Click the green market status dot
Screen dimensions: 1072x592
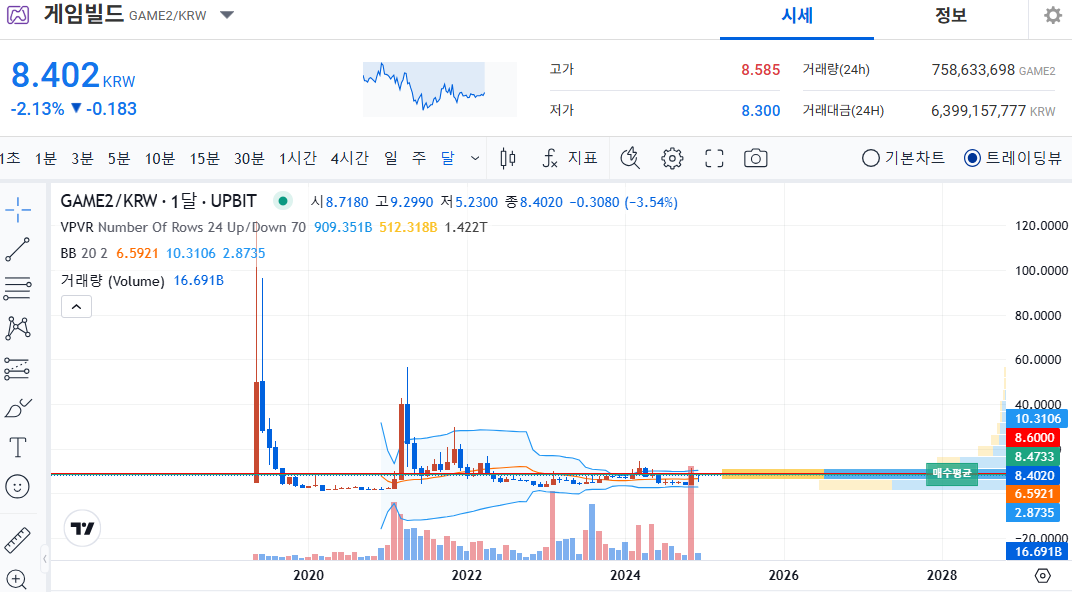click(282, 201)
